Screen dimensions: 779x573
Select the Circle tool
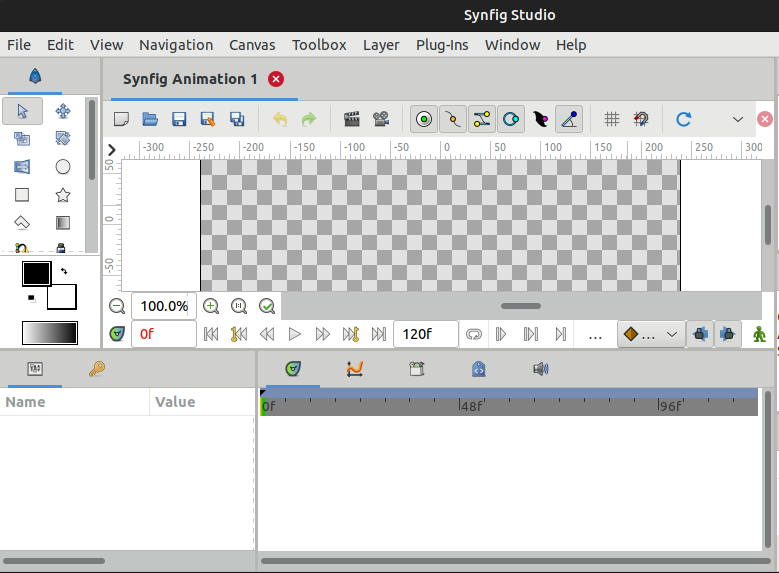coord(63,166)
